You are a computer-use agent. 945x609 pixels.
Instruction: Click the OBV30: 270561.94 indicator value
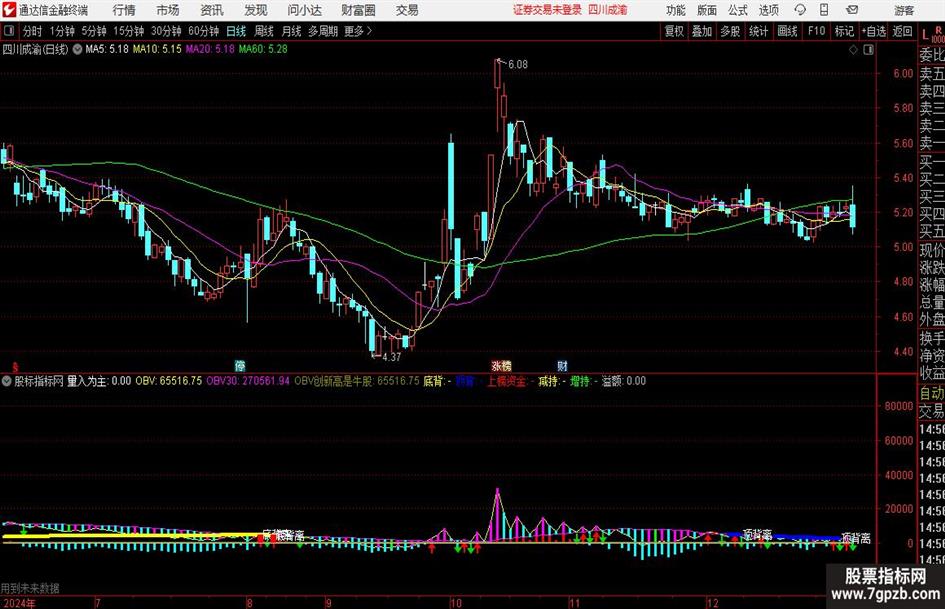pos(248,381)
